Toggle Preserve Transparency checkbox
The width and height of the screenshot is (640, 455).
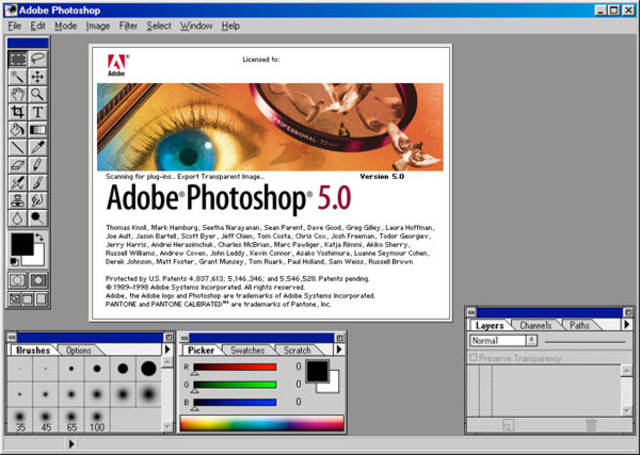point(473,358)
